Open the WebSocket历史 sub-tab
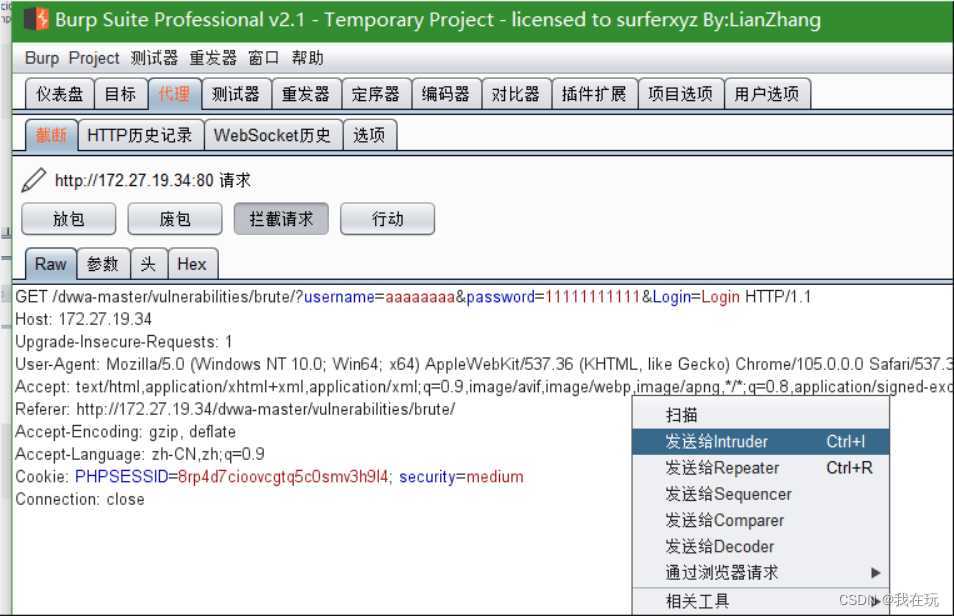 [x=273, y=135]
